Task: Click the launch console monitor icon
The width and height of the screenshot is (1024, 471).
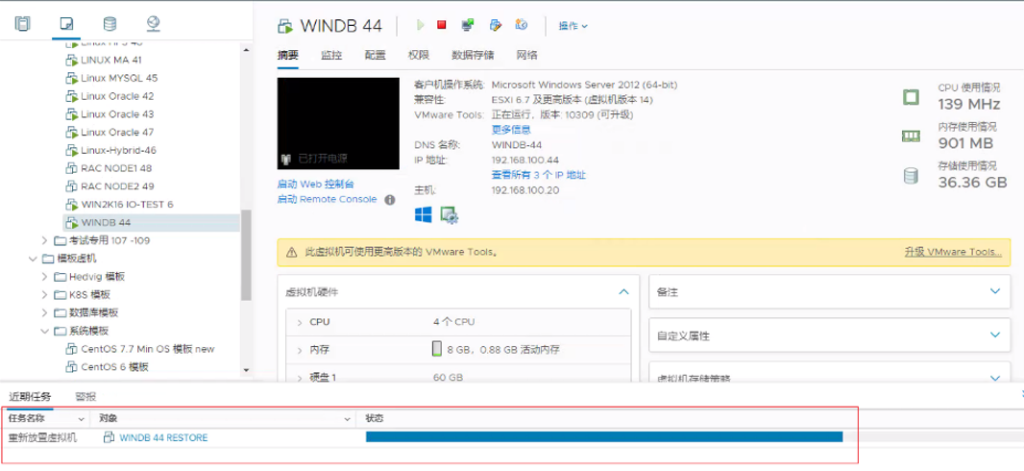Action: click(x=467, y=25)
